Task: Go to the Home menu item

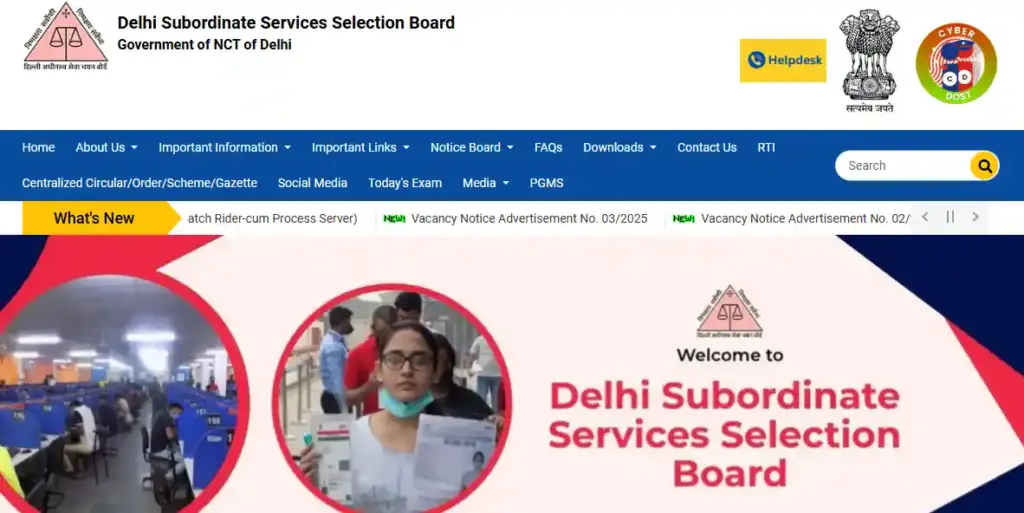Action: tap(39, 148)
